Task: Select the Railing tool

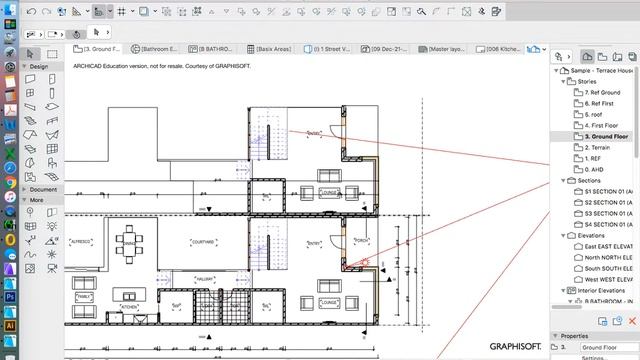Action: pos(52,121)
